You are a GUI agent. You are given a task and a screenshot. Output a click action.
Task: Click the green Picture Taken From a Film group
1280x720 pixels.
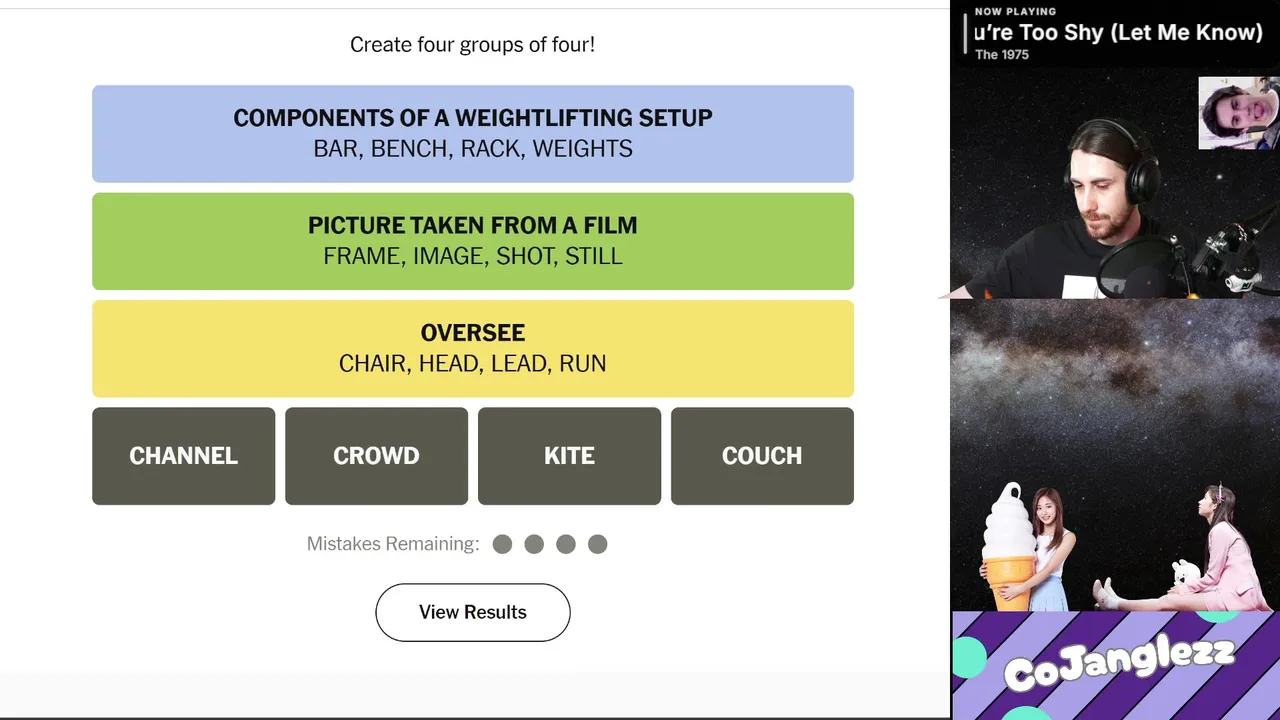(x=472, y=241)
